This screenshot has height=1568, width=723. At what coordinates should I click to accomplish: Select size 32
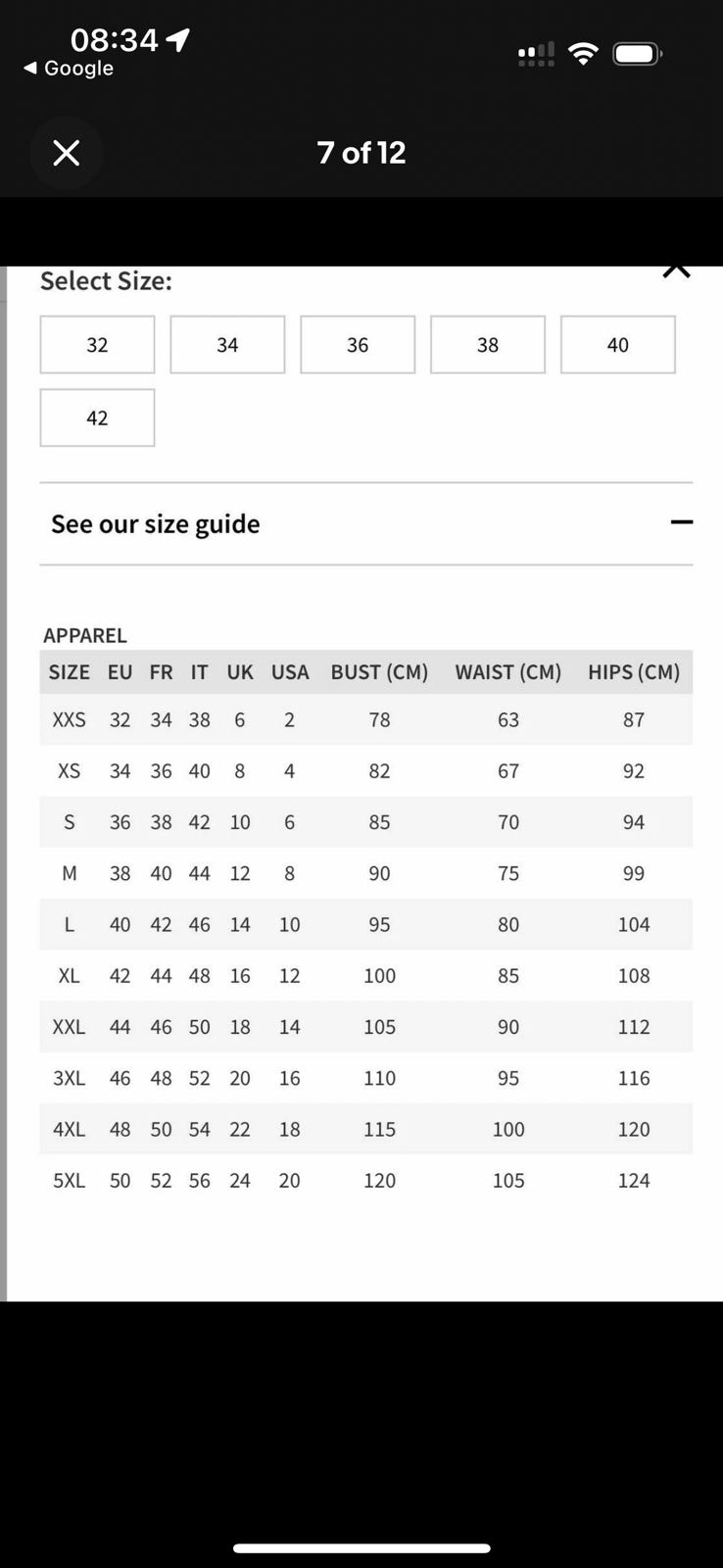point(97,345)
